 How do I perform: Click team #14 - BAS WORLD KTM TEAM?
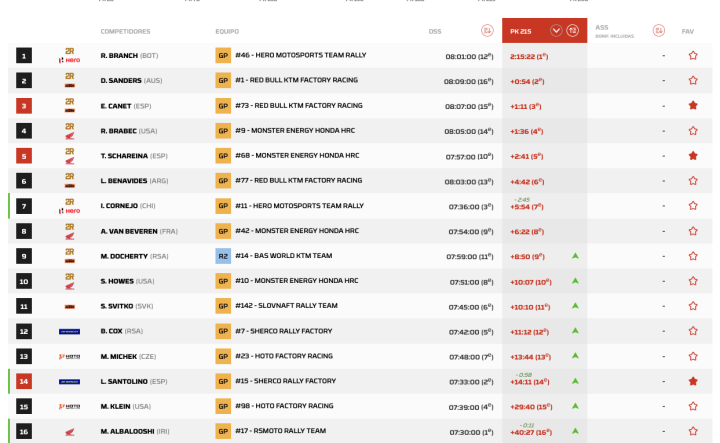(x=283, y=256)
